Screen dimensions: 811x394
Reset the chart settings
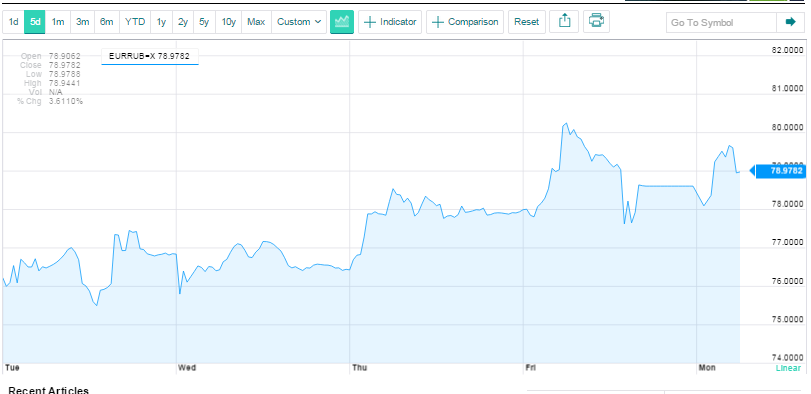tap(527, 22)
